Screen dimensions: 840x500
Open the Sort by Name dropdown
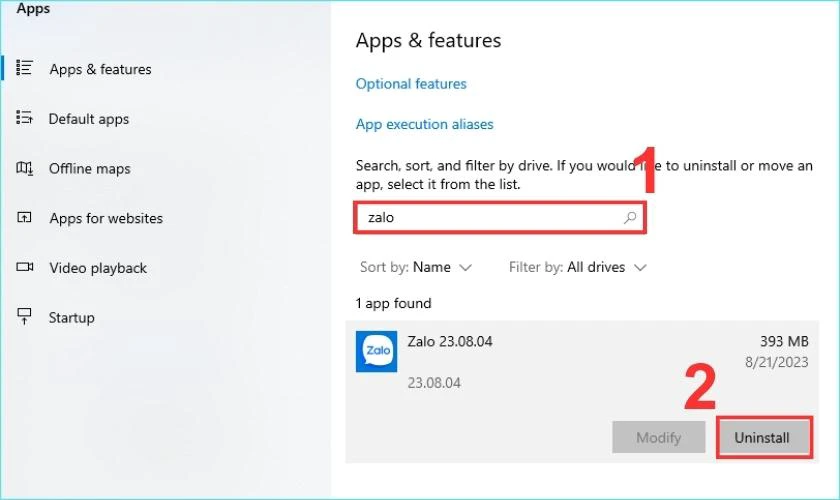[x=415, y=267]
